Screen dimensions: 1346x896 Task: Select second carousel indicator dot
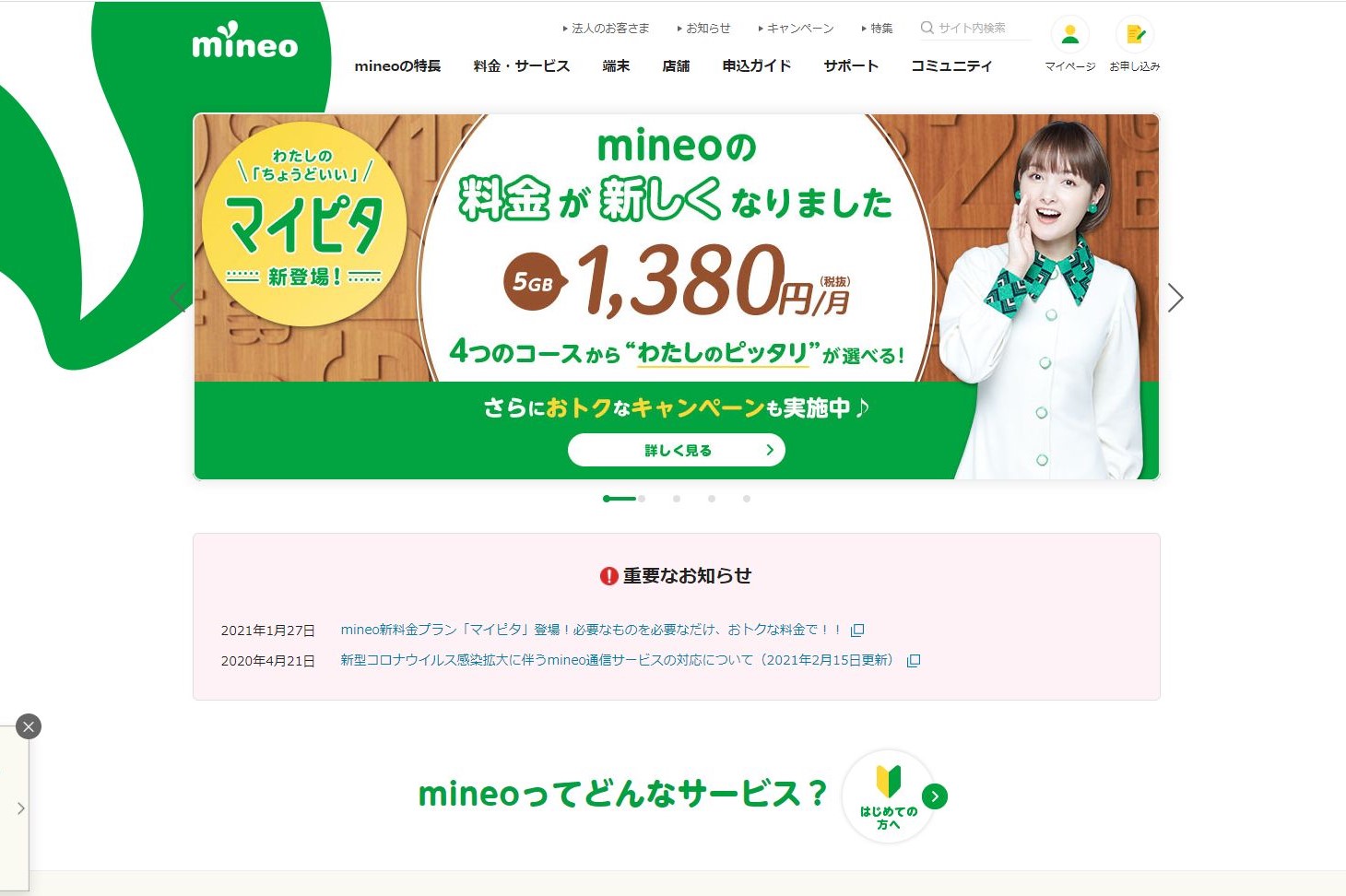pos(677,499)
